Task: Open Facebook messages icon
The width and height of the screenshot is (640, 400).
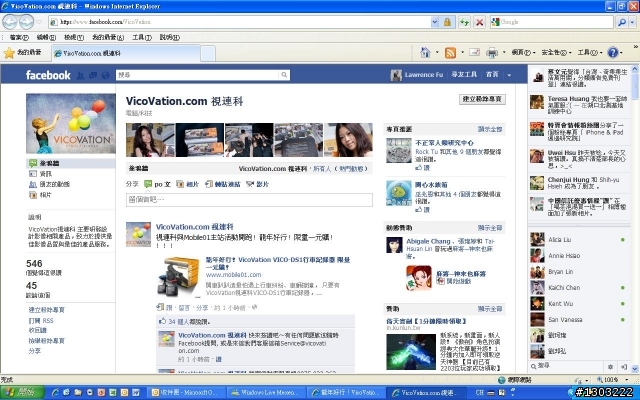Action: point(93,75)
